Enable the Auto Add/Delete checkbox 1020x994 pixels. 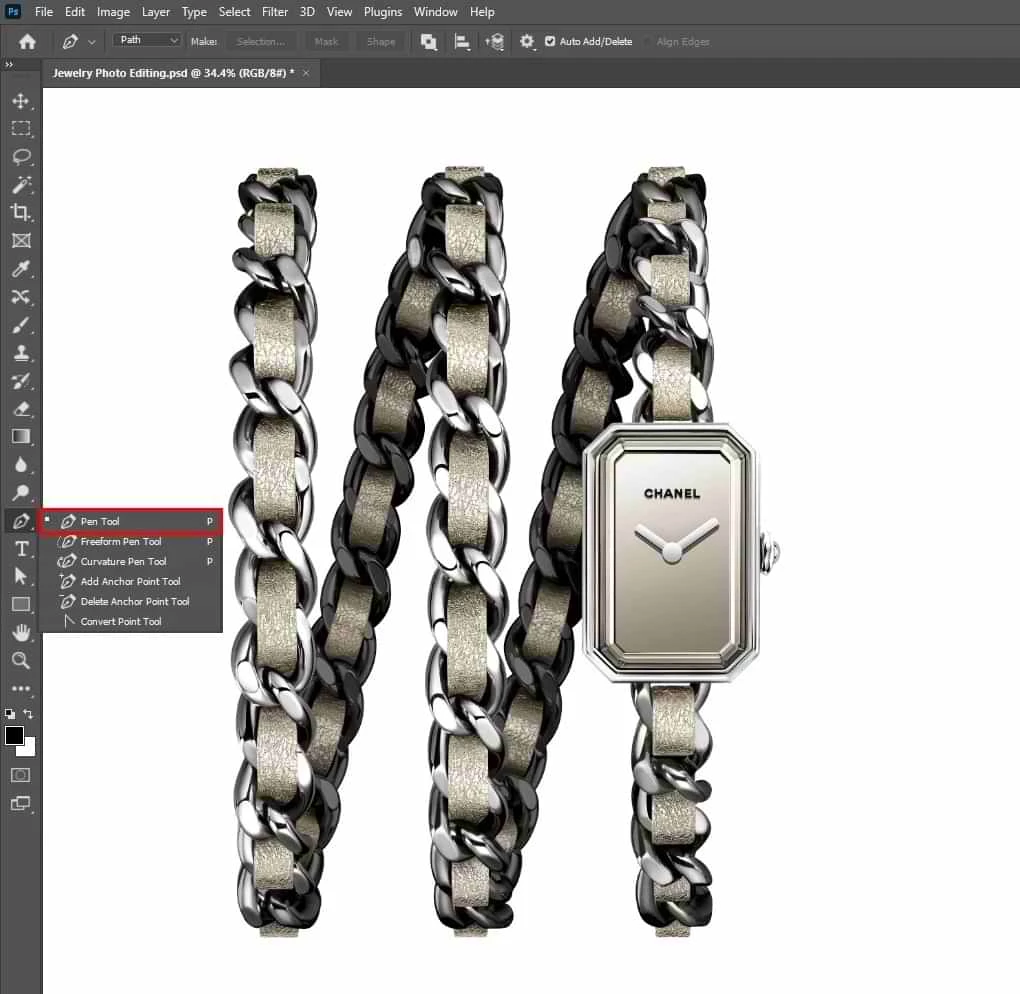pos(550,41)
